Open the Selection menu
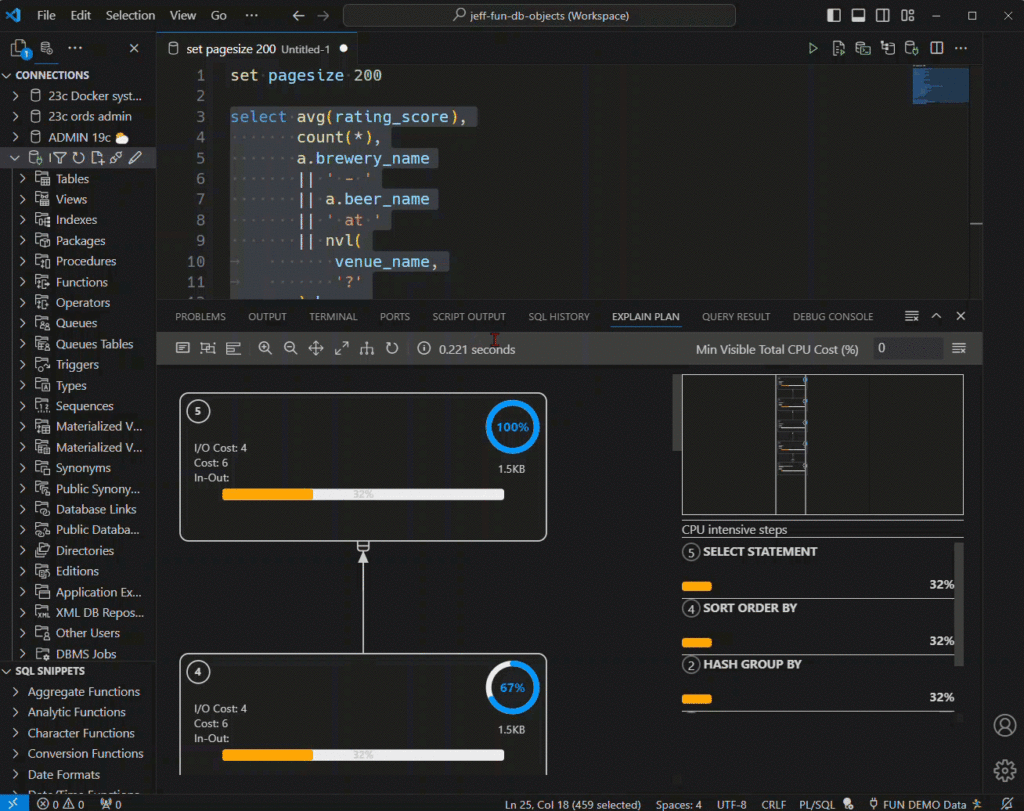1024x811 pixels. pos(130,16)
